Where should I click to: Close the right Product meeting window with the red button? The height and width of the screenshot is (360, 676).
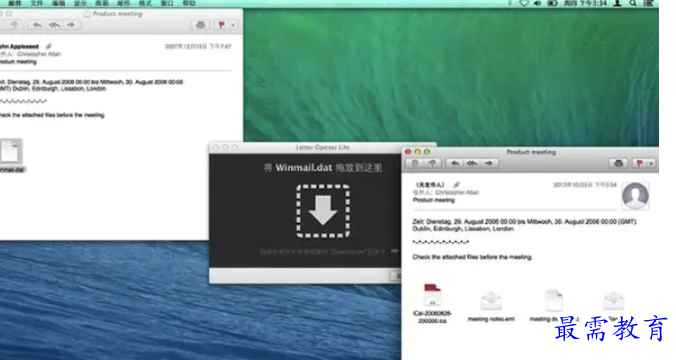pos(408,152)
